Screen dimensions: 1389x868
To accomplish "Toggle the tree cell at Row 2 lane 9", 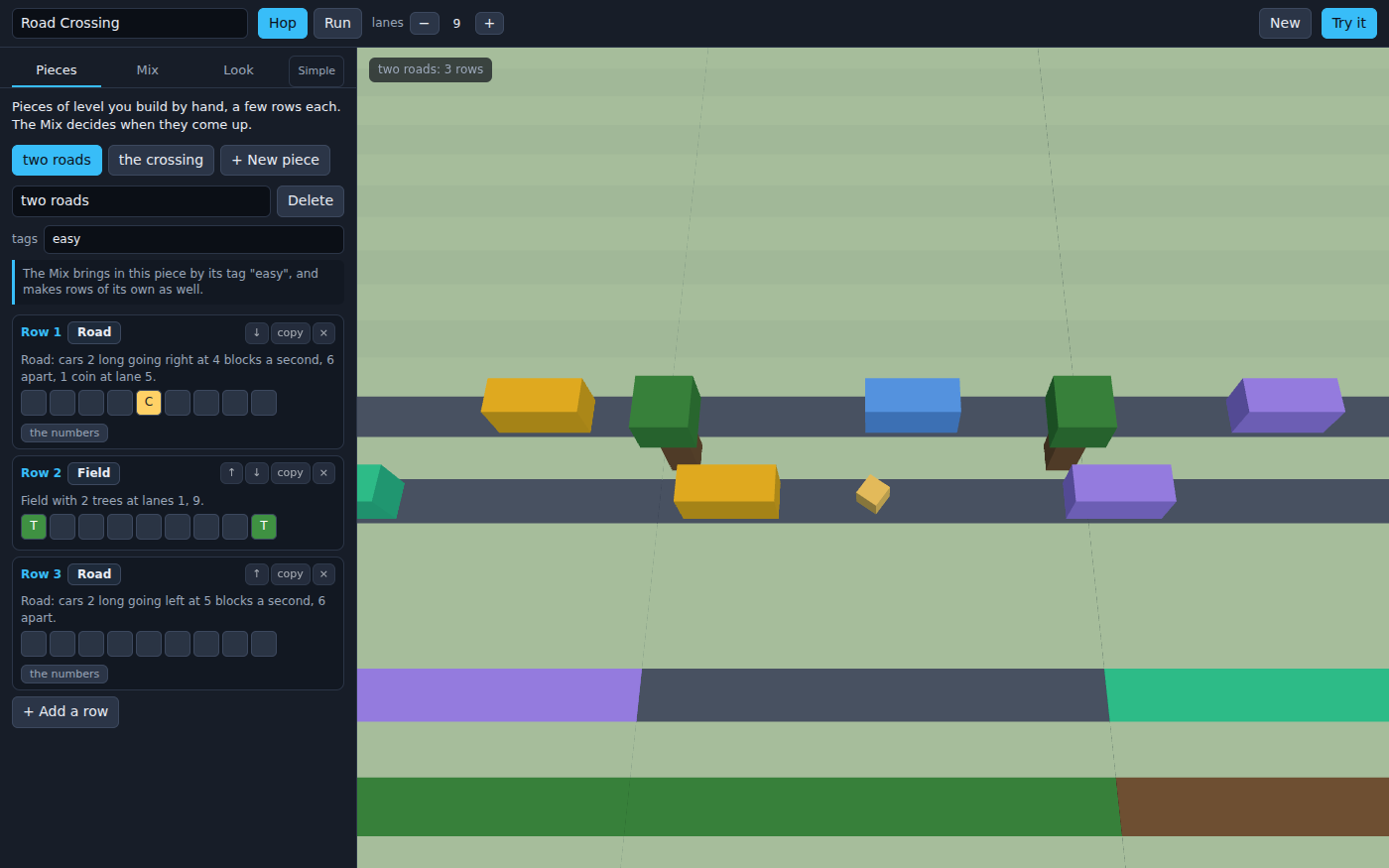I will point(264,527).
